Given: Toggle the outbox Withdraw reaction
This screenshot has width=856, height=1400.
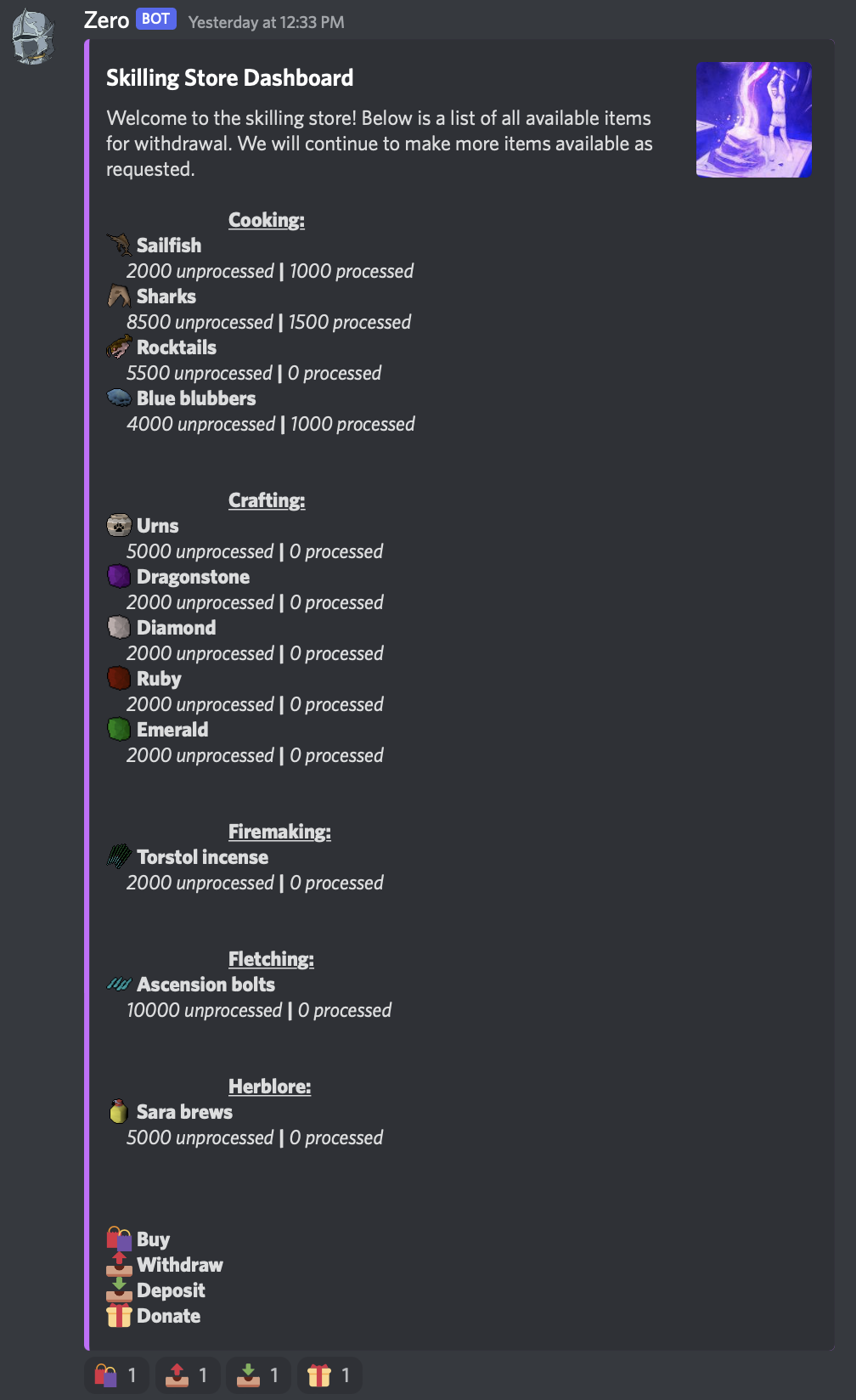Looking at the screenshot, I should coord(188,1375).
